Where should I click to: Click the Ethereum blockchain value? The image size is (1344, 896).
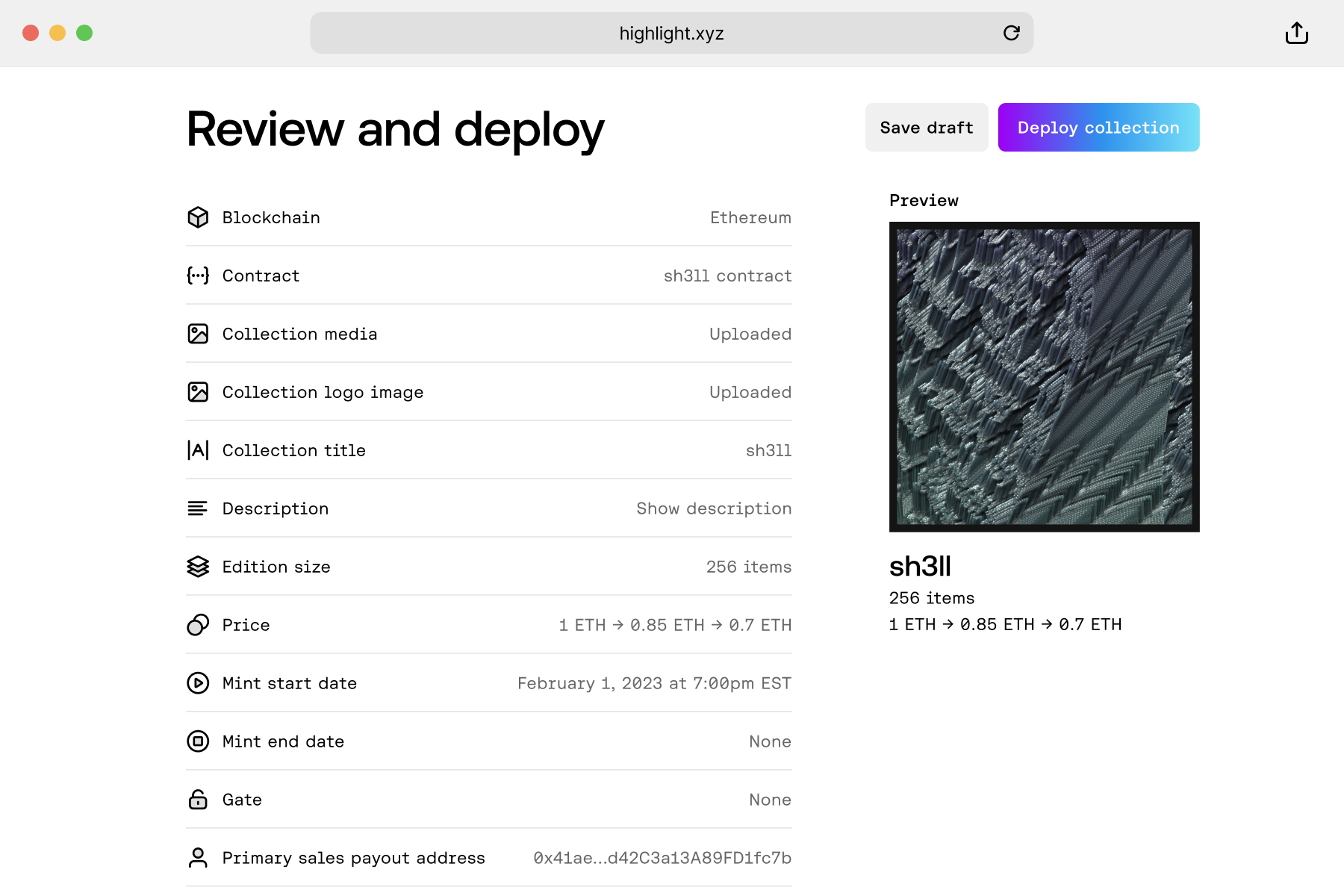click(x=750, y=217)
